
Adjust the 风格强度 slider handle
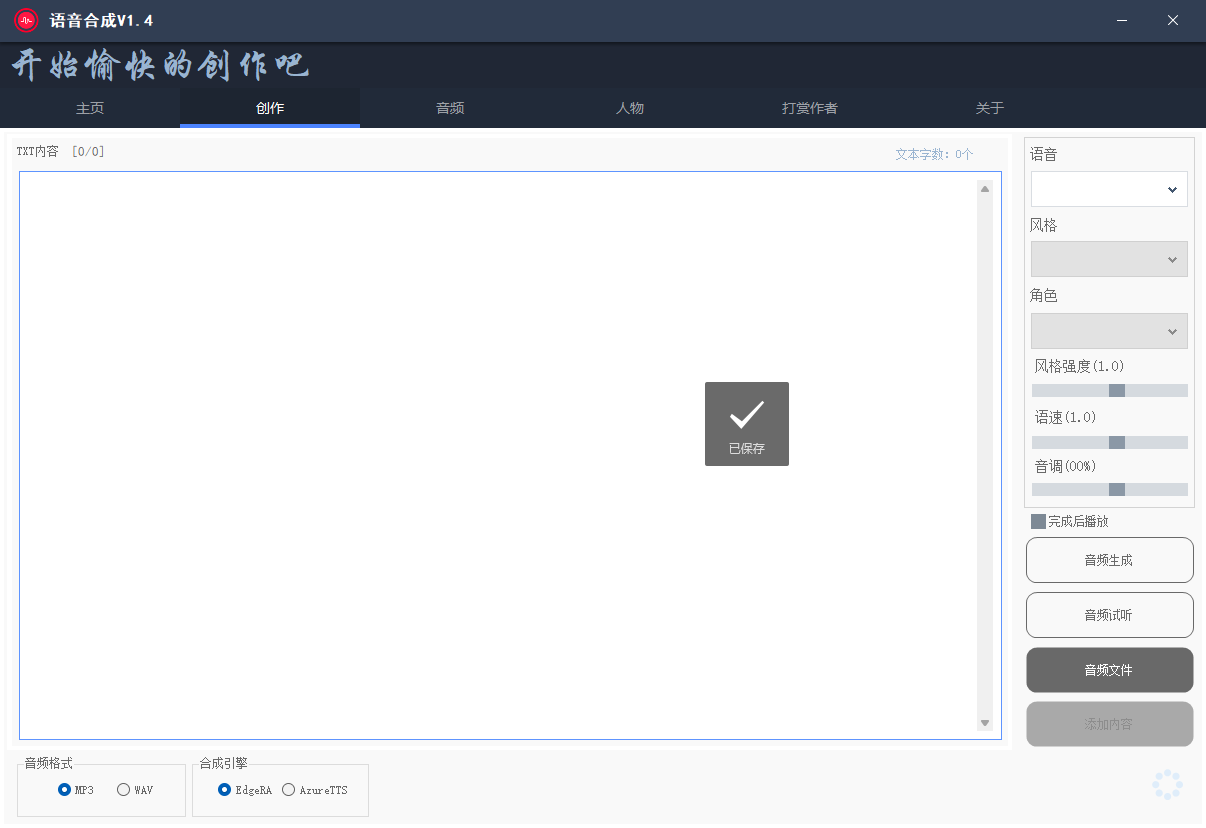point(1117,391)
